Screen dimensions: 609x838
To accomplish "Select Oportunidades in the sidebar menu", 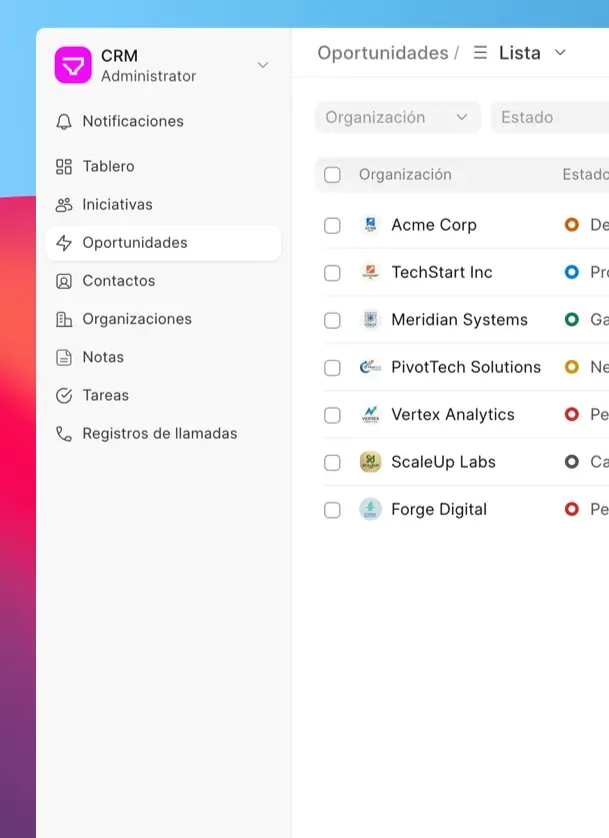I will click(164, 243).
